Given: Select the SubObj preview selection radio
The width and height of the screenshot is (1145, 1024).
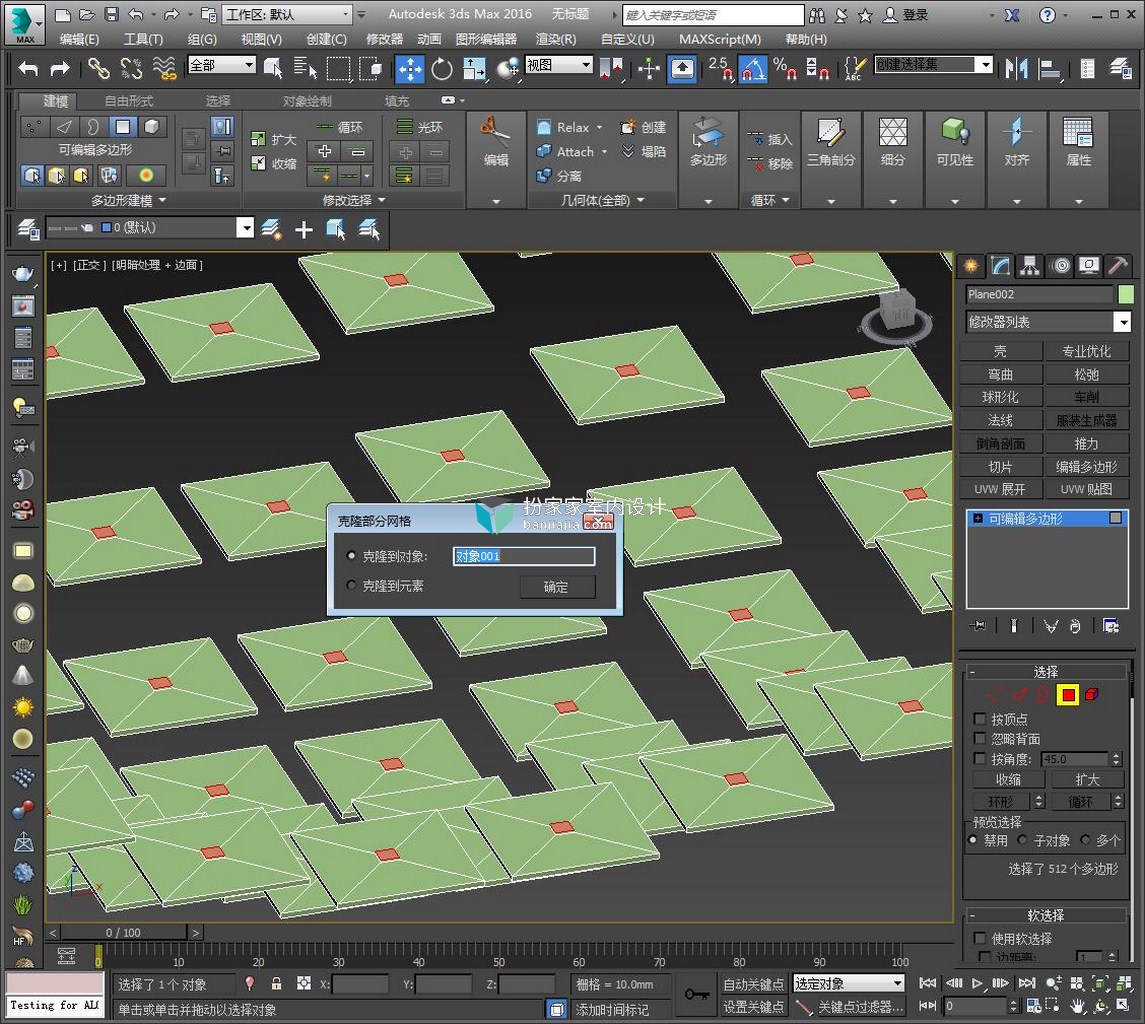Looking at the screenshot, I should [1022, 840].
